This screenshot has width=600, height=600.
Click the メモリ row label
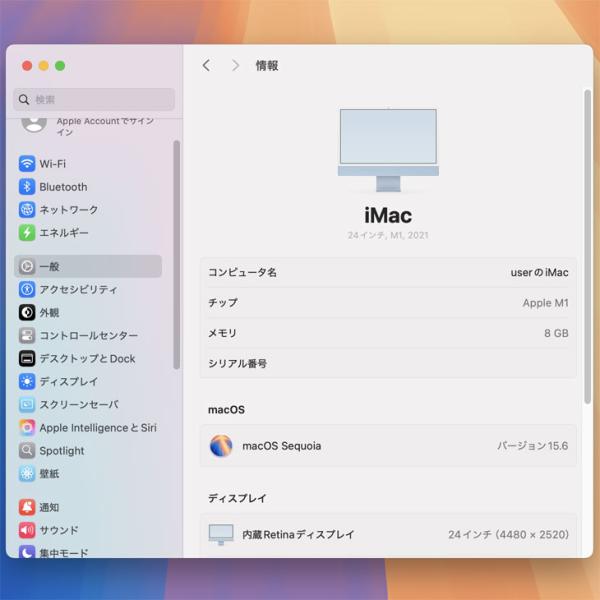[222, 333]
